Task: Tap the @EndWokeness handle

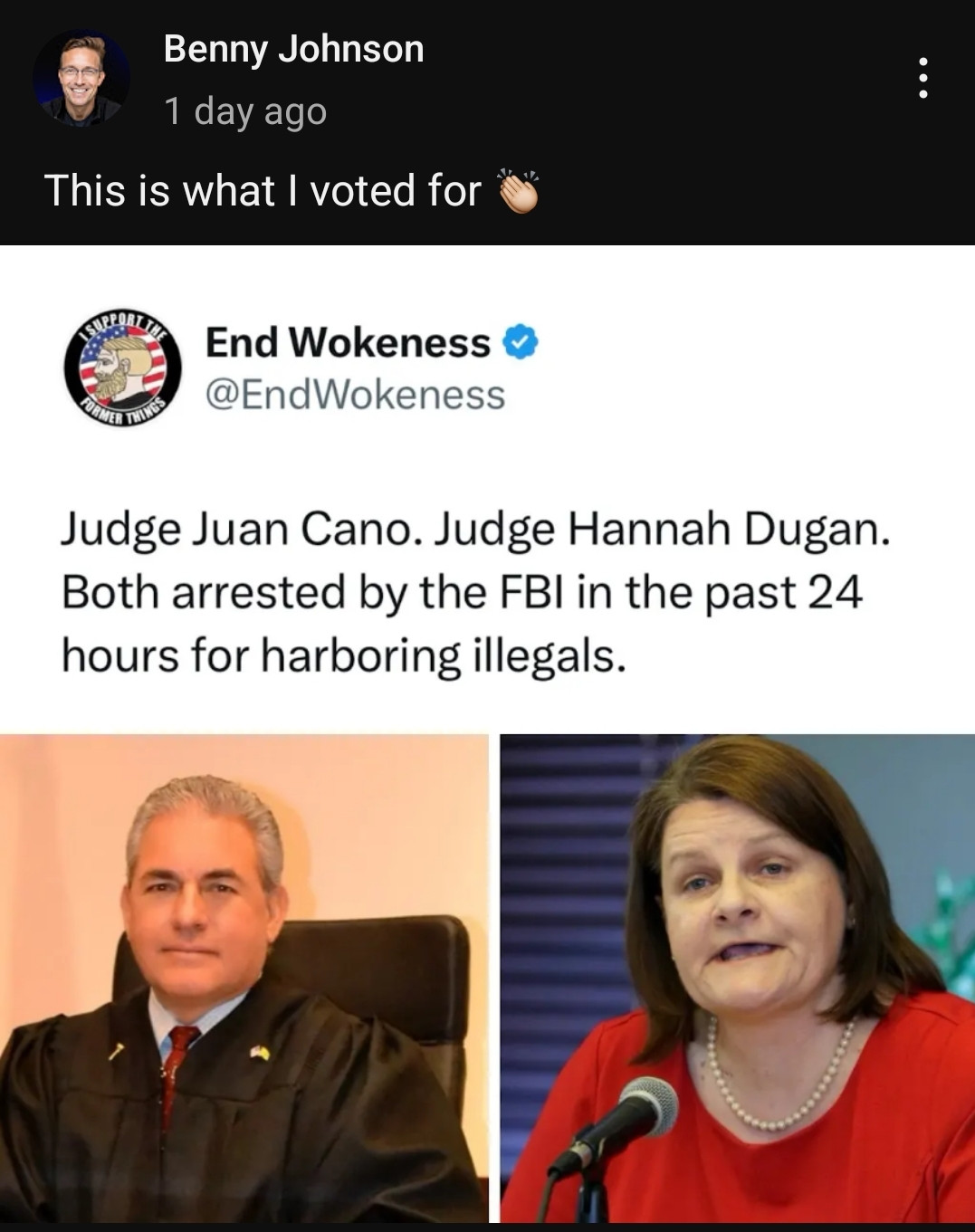Action: coord(355,395)
